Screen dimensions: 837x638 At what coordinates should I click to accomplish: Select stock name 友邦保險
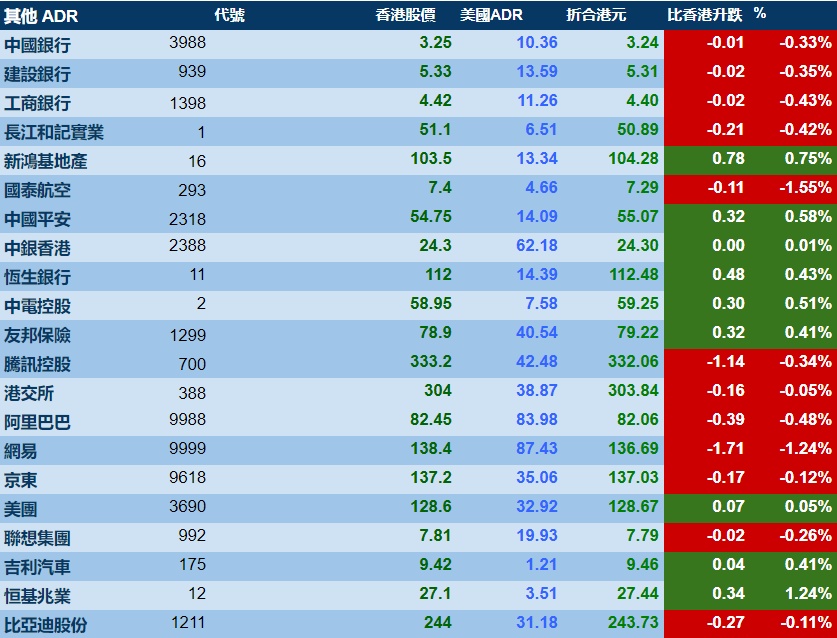[x=37, y=335]
